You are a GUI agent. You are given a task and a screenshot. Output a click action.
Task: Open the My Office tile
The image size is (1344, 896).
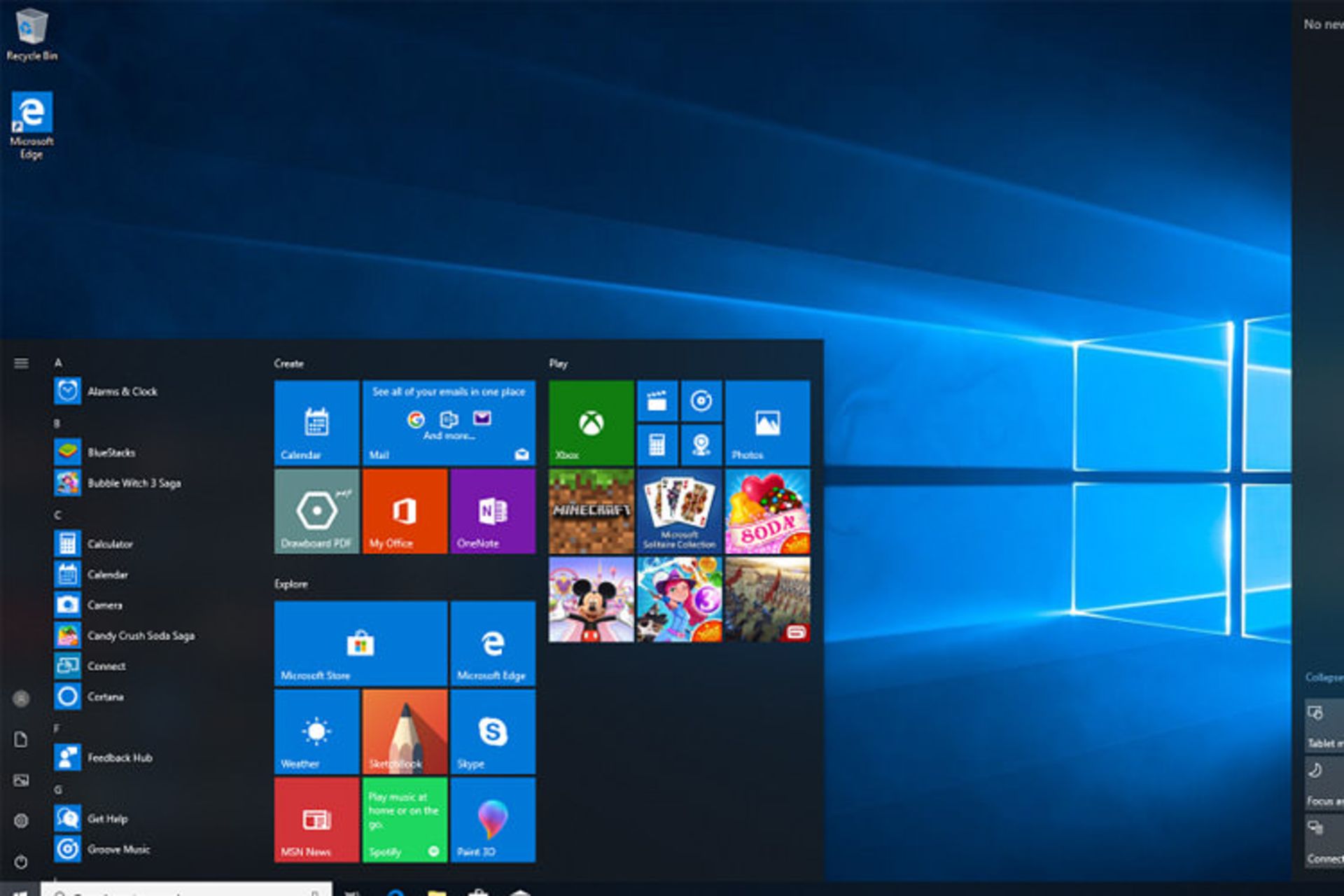point(405,511)
